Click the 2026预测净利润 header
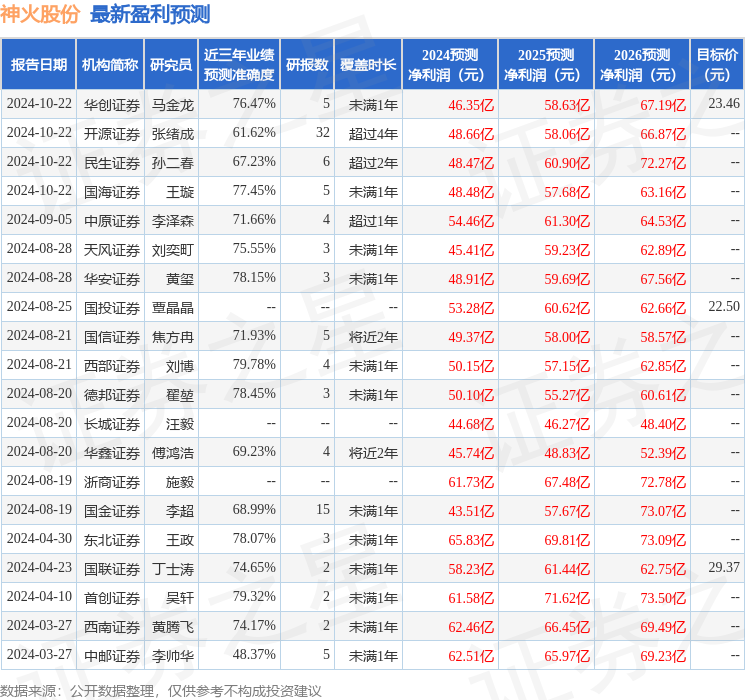Image resolution: width=745 pixels, height=700 pixels. tap(642, 64)
